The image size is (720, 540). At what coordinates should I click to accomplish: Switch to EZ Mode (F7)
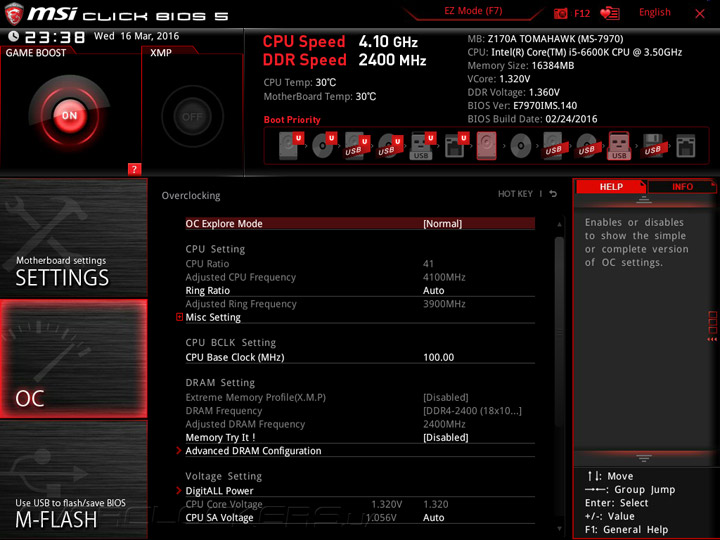473,11
